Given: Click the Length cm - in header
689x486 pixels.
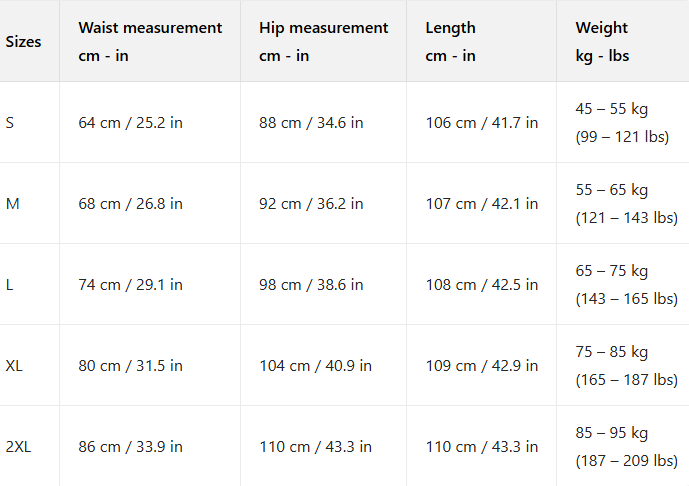Looking at the screenshot, I should [450, 41].
